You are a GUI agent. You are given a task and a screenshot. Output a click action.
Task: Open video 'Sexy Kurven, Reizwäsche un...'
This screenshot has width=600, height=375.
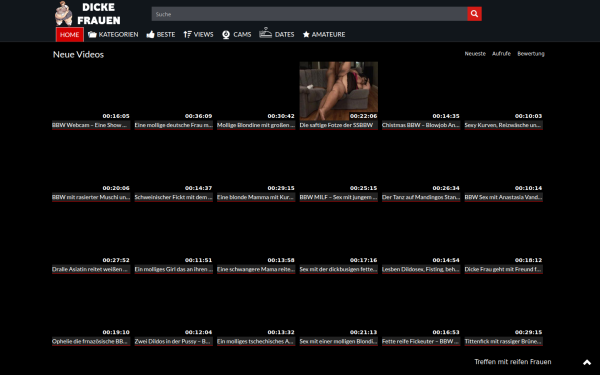point(504,125)
